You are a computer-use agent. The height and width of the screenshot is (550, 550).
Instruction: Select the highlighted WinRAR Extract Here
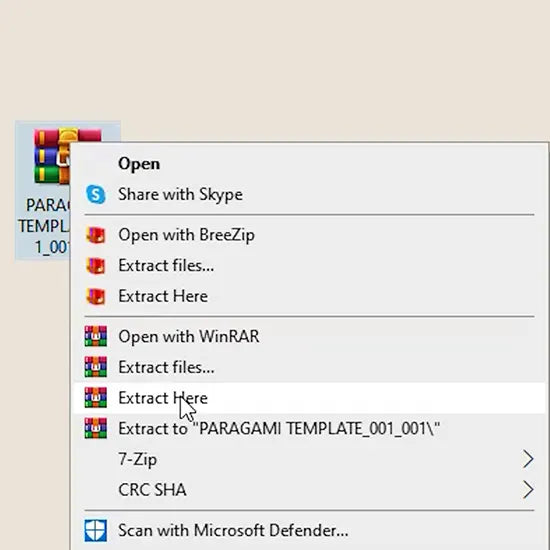[x=310, y=398]
